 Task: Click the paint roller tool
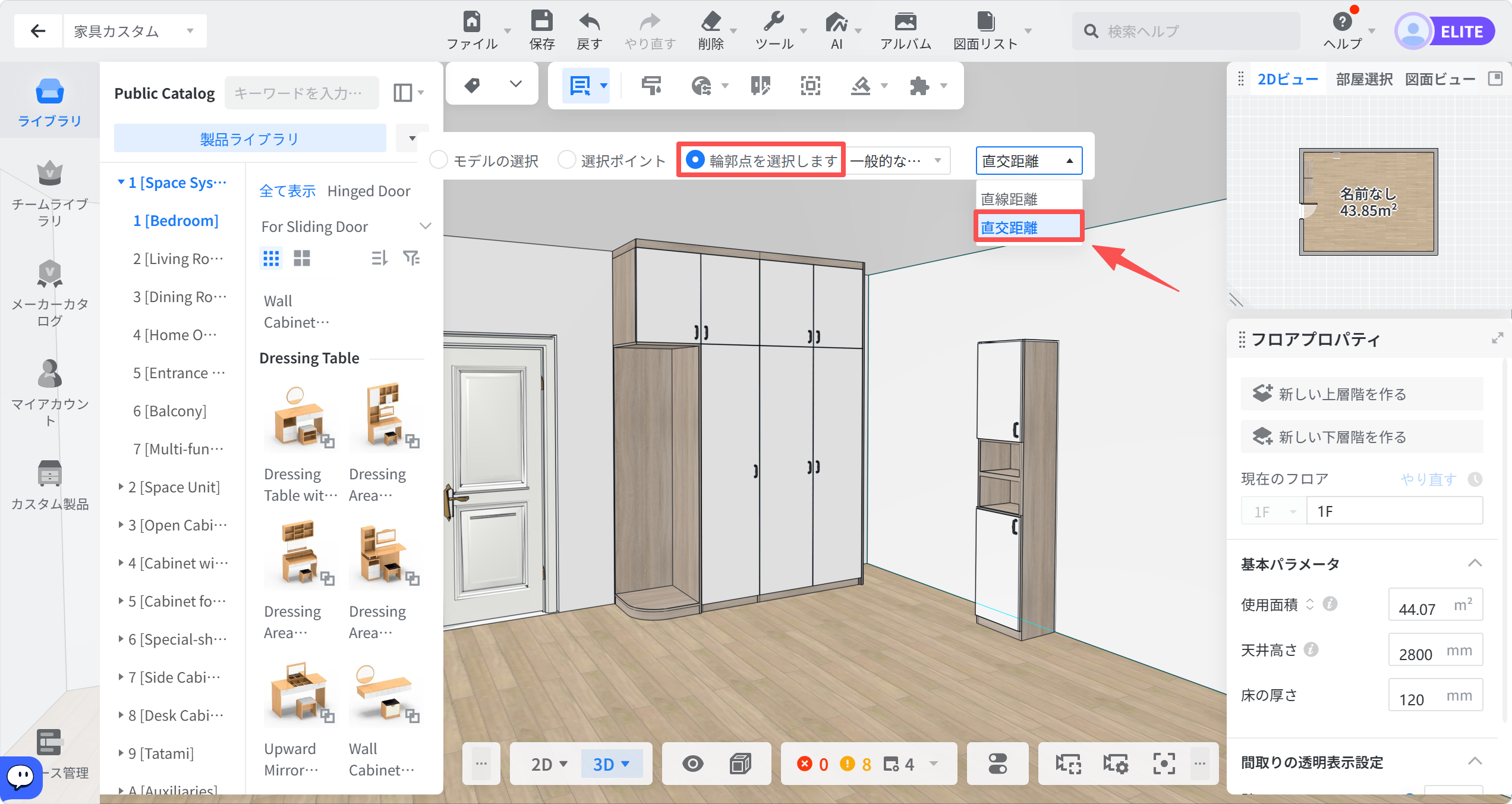click(x=651, y=86)
